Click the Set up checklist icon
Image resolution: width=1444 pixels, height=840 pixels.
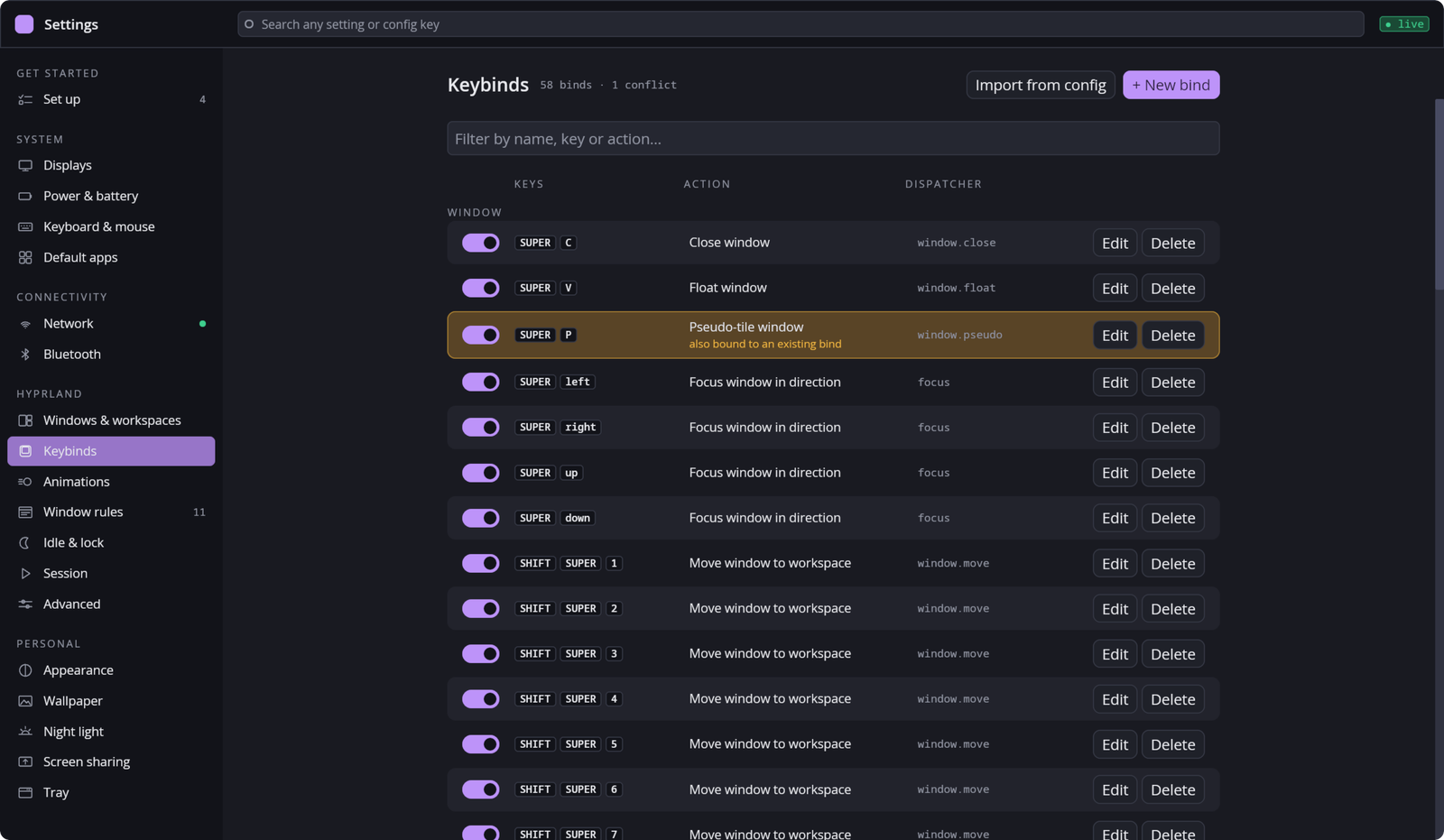[x=25, y=99]
